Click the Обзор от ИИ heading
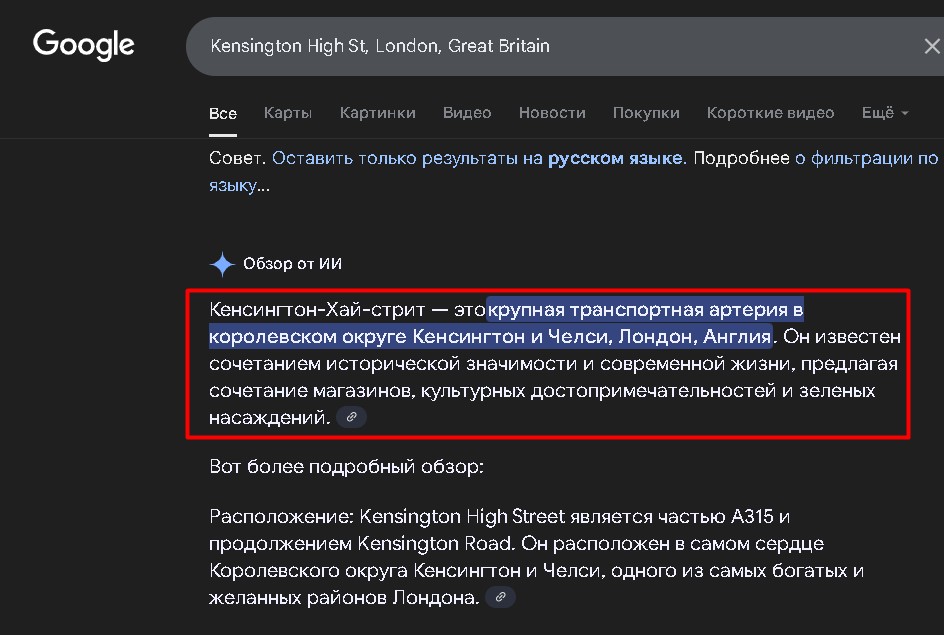Viewport: 944px width, 635px height. point(293,264)
